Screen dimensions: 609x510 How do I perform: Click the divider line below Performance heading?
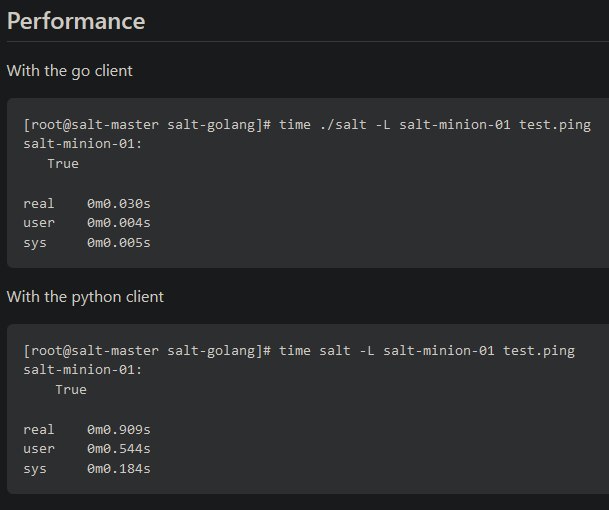[308, 41]
